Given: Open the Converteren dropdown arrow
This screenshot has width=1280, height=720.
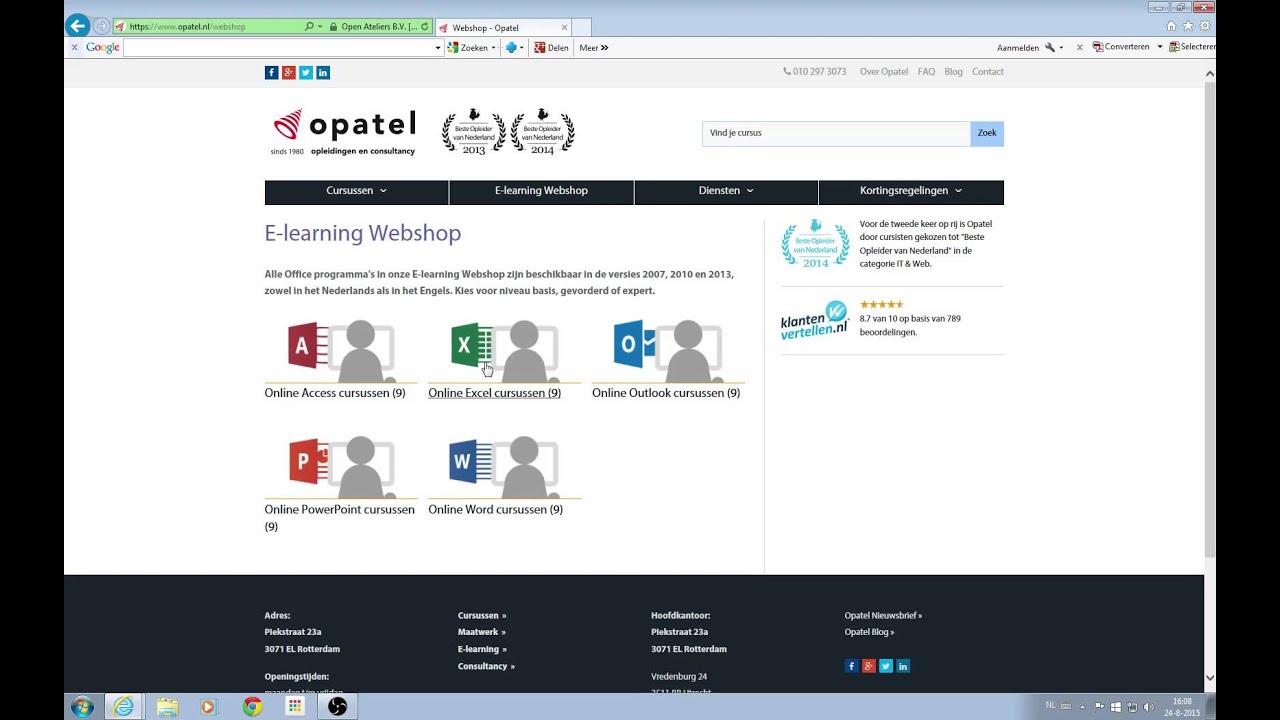Looking at the screenshot, I should [x=1160, y=47].
